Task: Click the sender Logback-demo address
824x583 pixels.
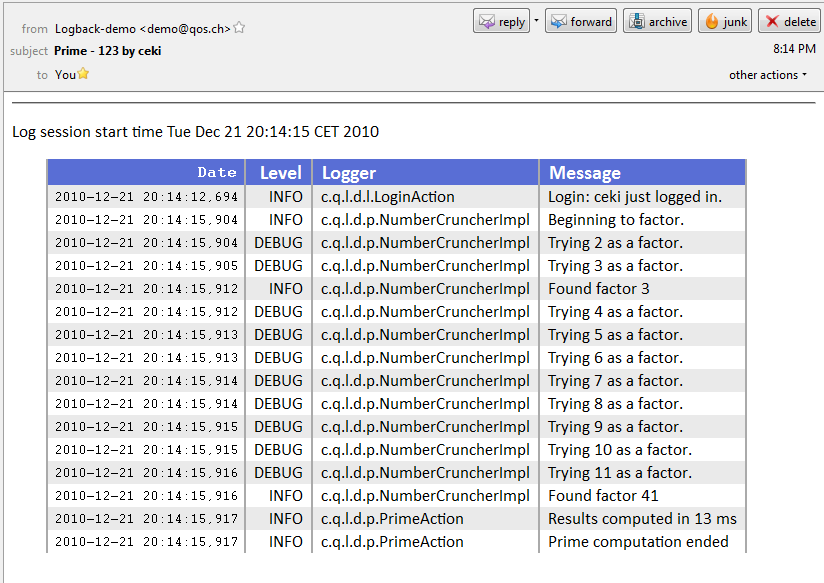Action: pos(142,29)
